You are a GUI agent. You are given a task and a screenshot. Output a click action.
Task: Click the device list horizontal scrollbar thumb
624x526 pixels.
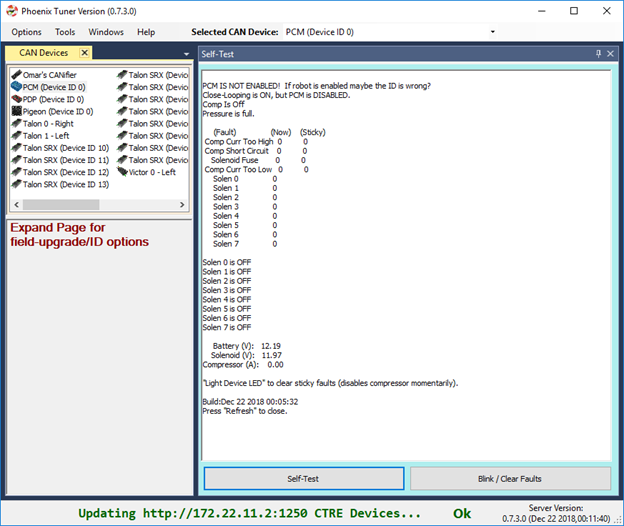pos(61,205)
